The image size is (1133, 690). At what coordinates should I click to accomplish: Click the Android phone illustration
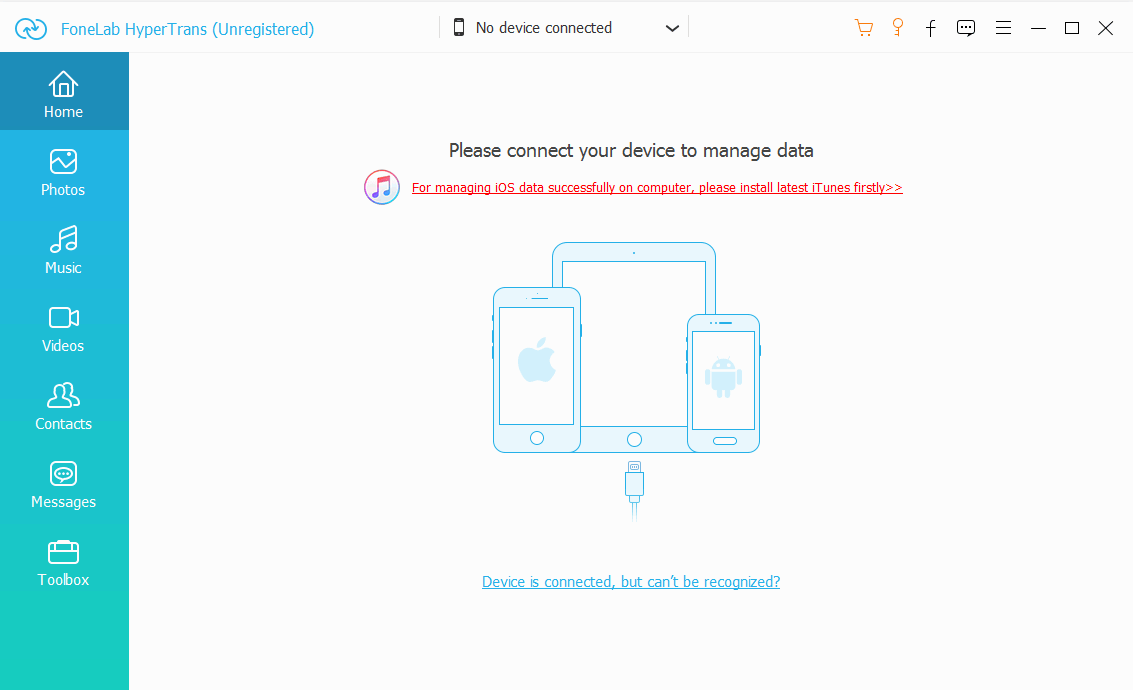723,383
